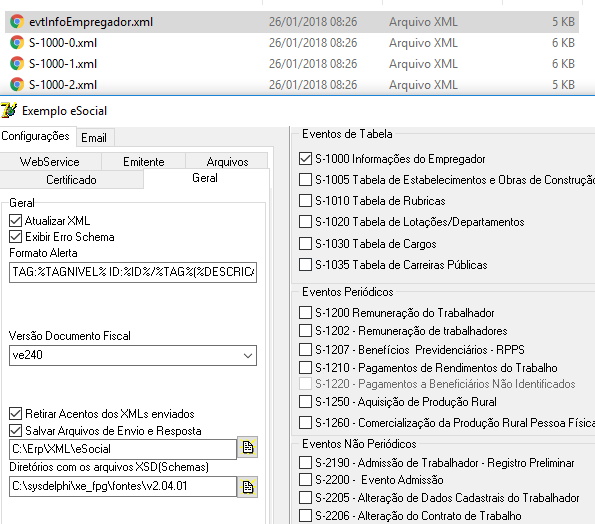Toggle Exibir Erro Schema checkbox
The image size is (595, 524).
click(x=16, y=237)
